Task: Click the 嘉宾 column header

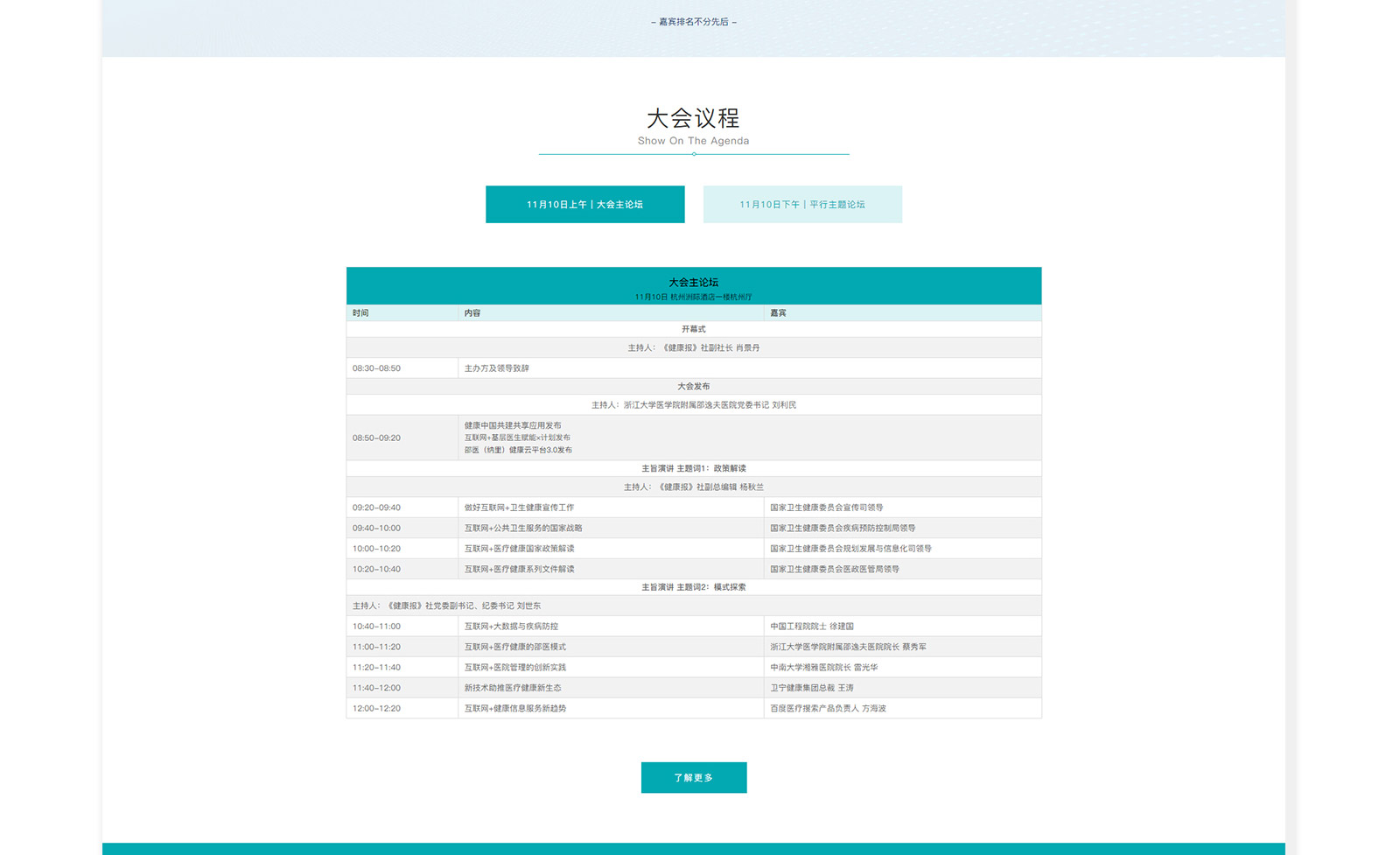Action: click(x=778, y=312)
